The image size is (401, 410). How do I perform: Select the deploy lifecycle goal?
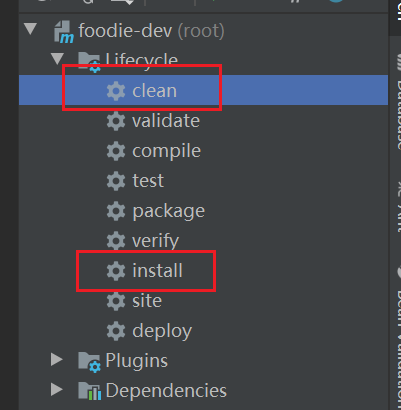tap(162, 332)
